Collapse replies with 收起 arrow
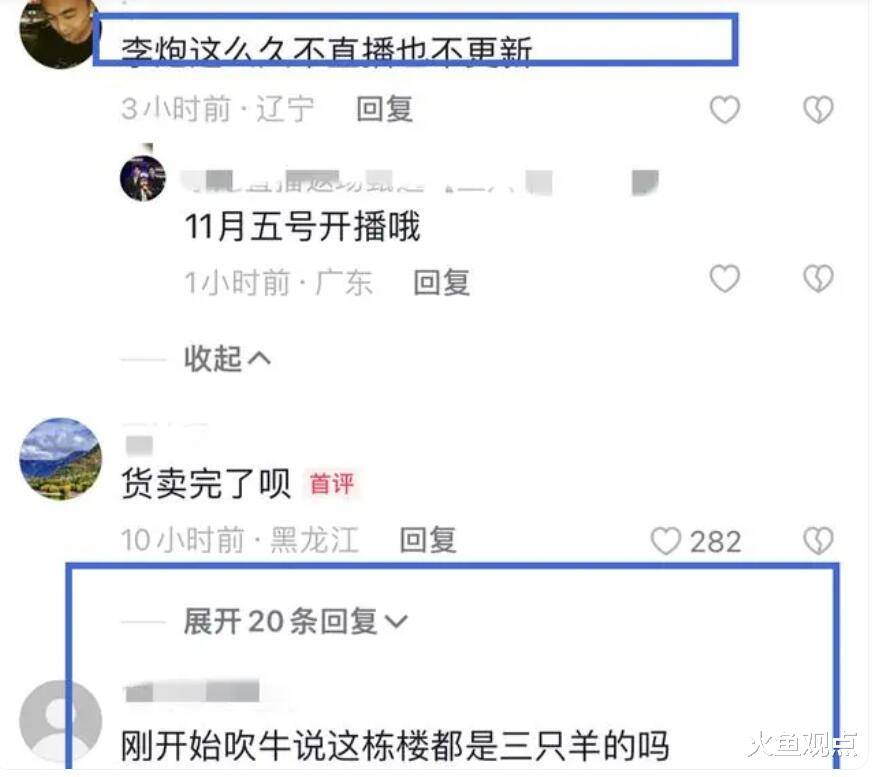Viewport: 872px width, 777px height. 227,359
